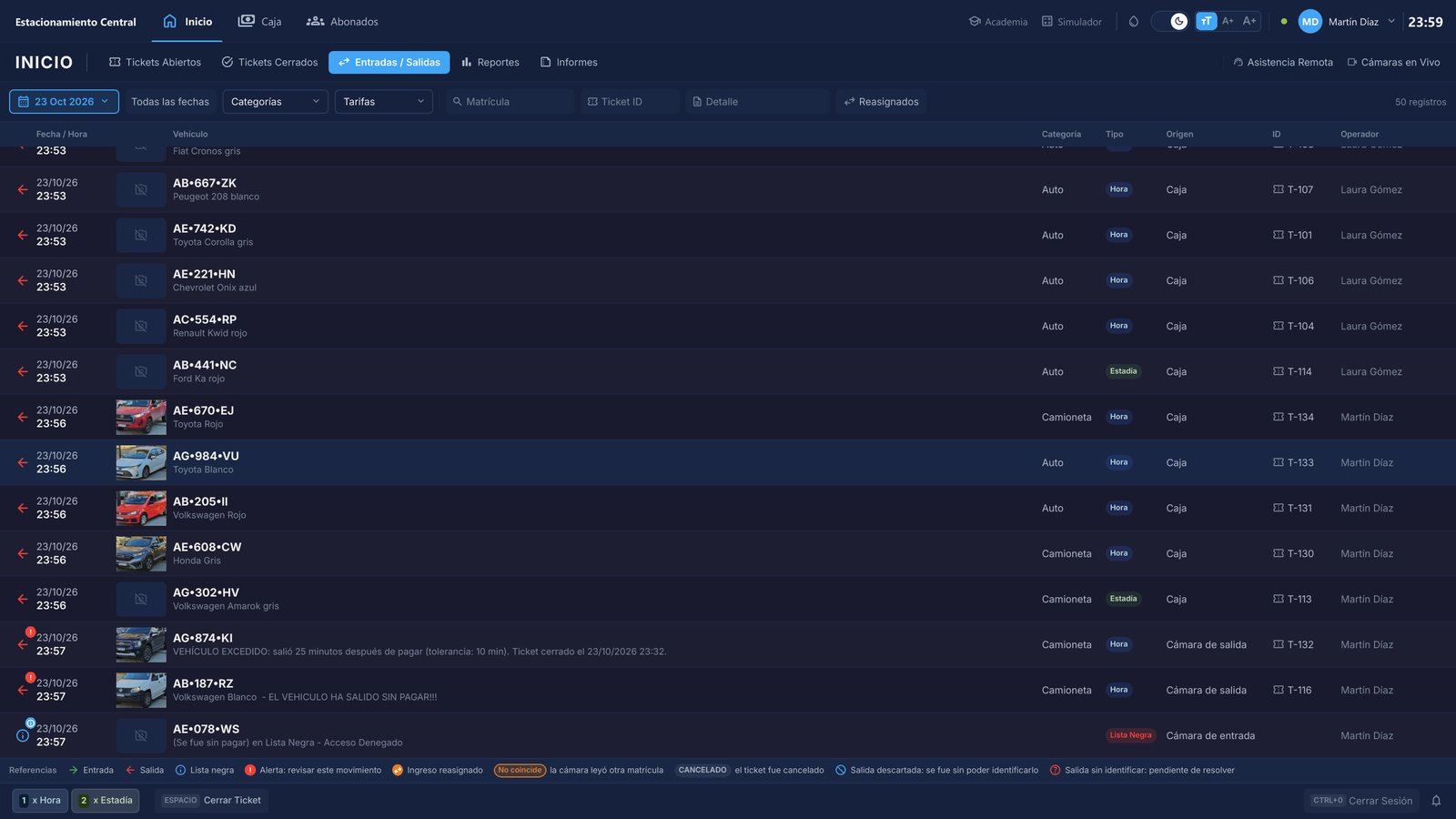Open vehicle photo thumbnail for AG•984•VU
This screenshot has height=819, width=1456.
point(141,462)
